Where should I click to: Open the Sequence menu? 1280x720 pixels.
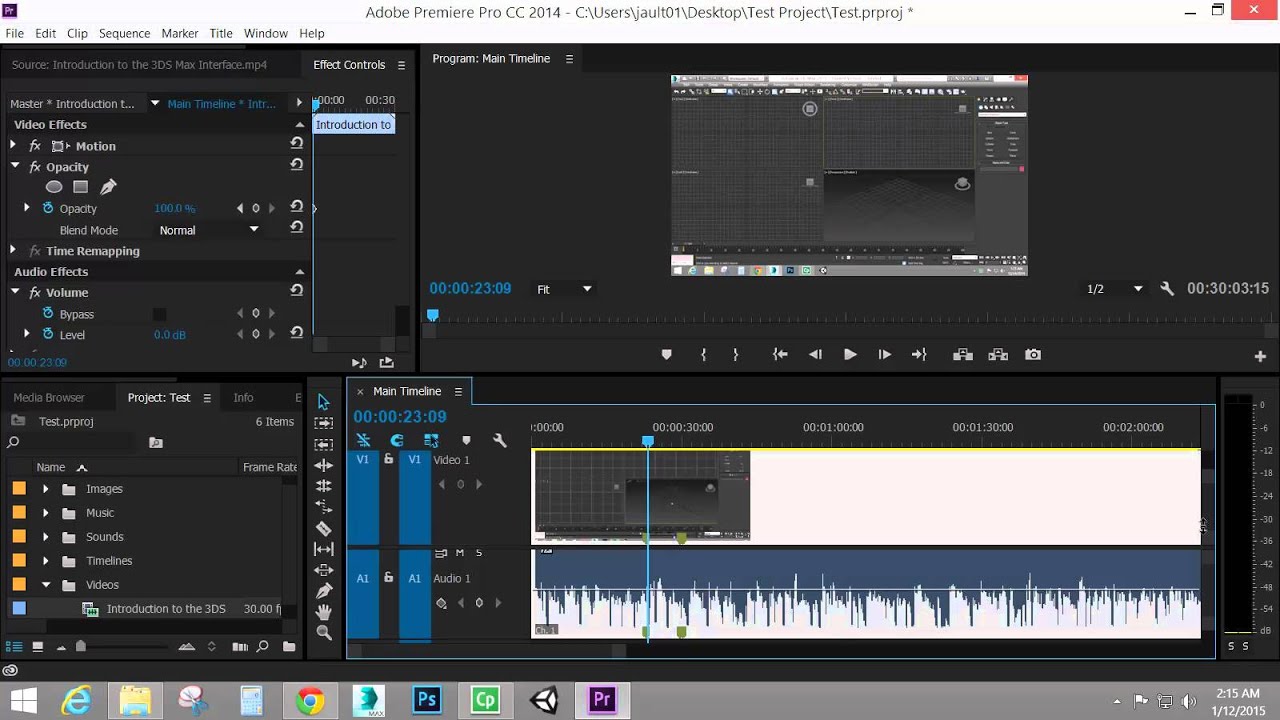point(124,33)
